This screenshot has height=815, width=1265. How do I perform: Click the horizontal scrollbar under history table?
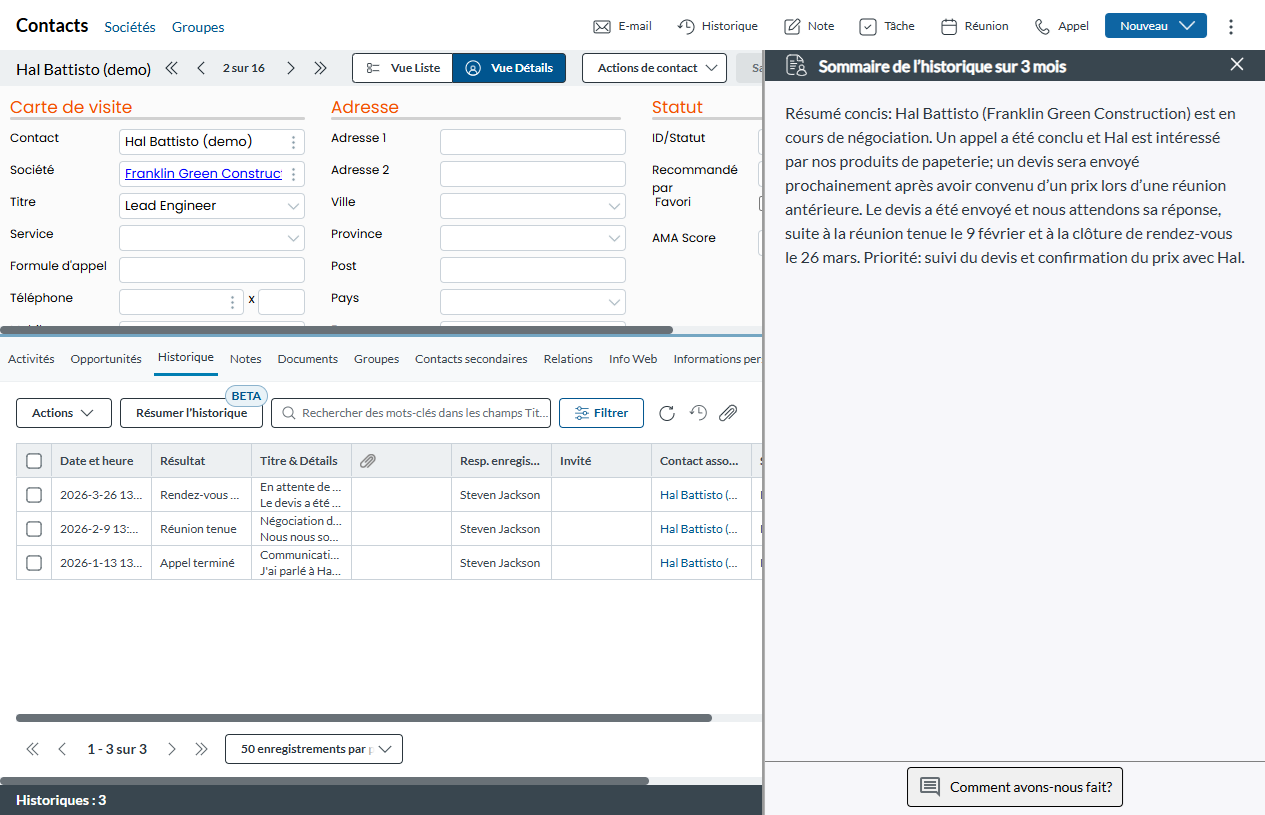pos(364,718)
